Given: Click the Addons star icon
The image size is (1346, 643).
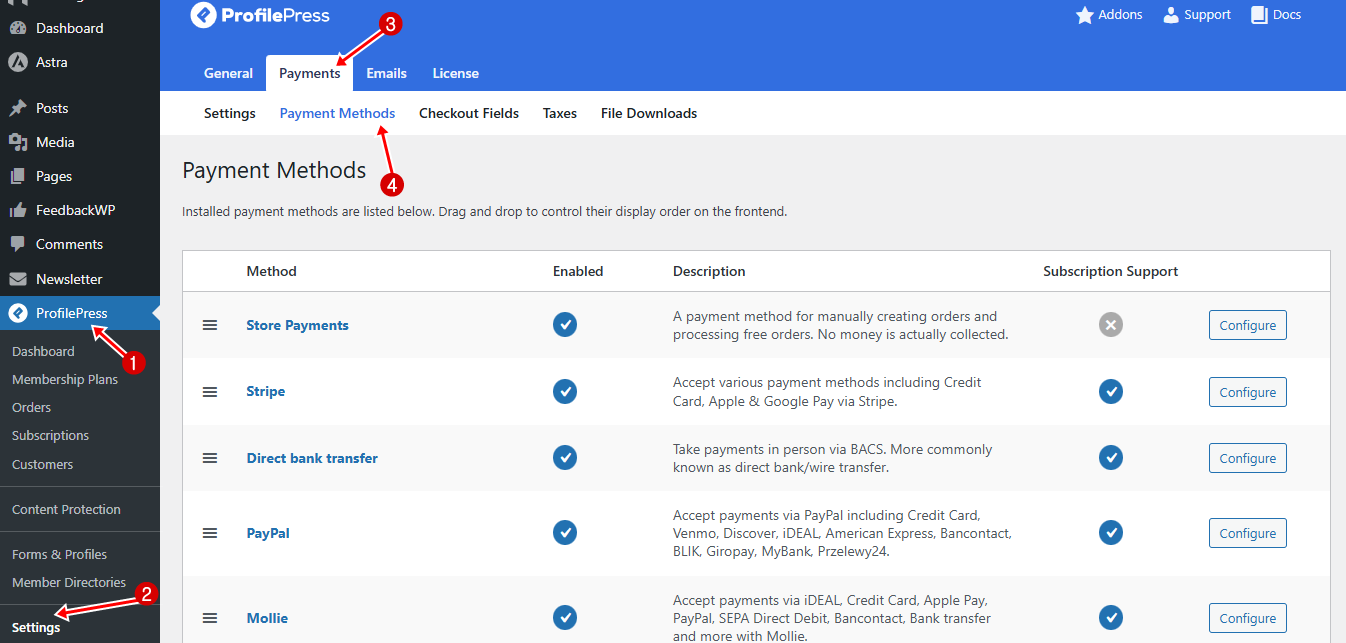Looking at the screenshot, I should [1084, 15].
